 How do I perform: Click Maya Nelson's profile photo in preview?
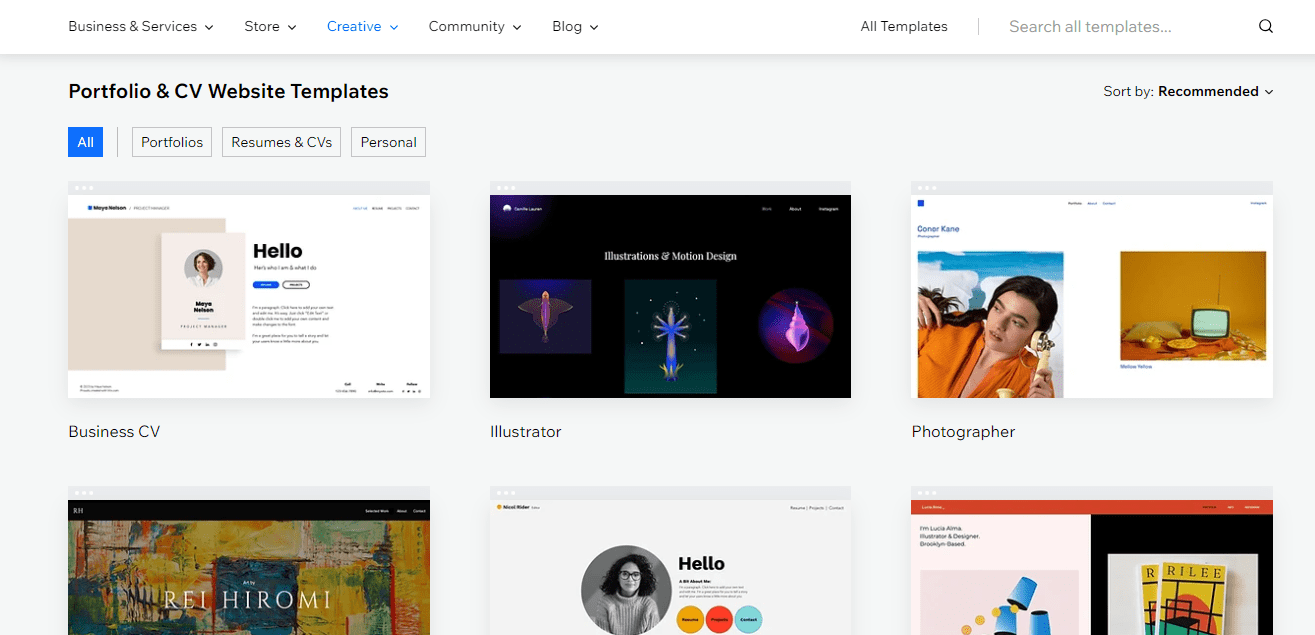coord(203,269)
